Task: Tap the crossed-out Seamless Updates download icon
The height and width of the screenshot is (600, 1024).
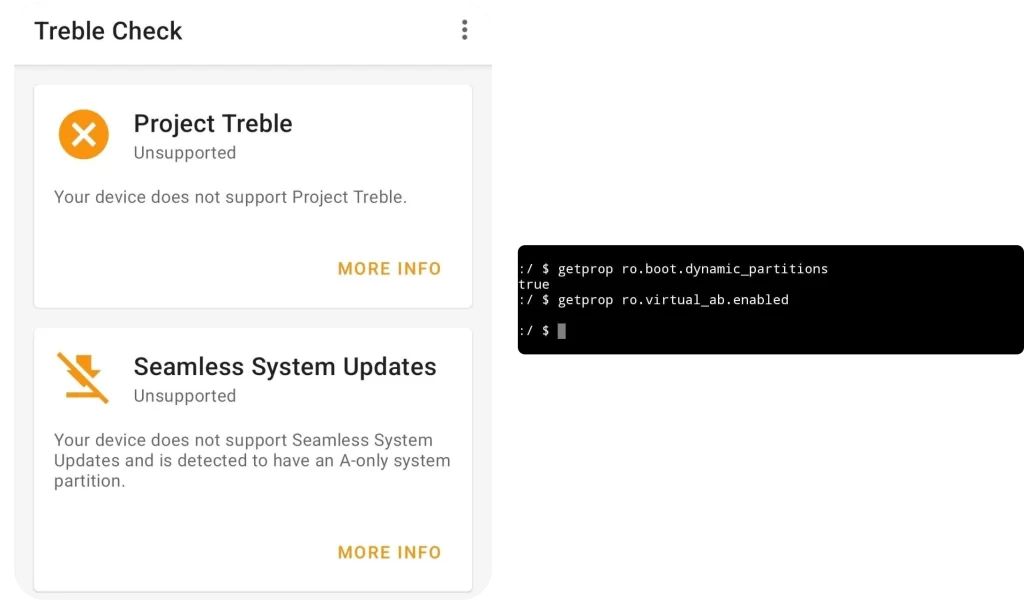Action: coord(83,378)
